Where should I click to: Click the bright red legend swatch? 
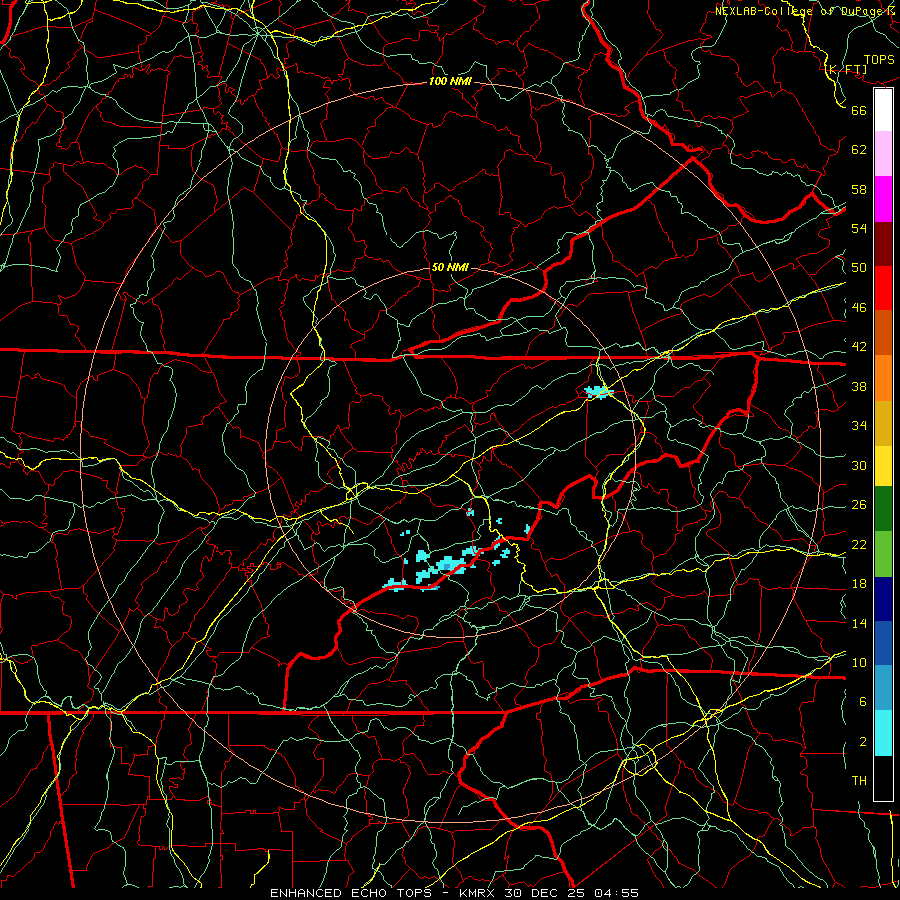(x=883, y=288)
